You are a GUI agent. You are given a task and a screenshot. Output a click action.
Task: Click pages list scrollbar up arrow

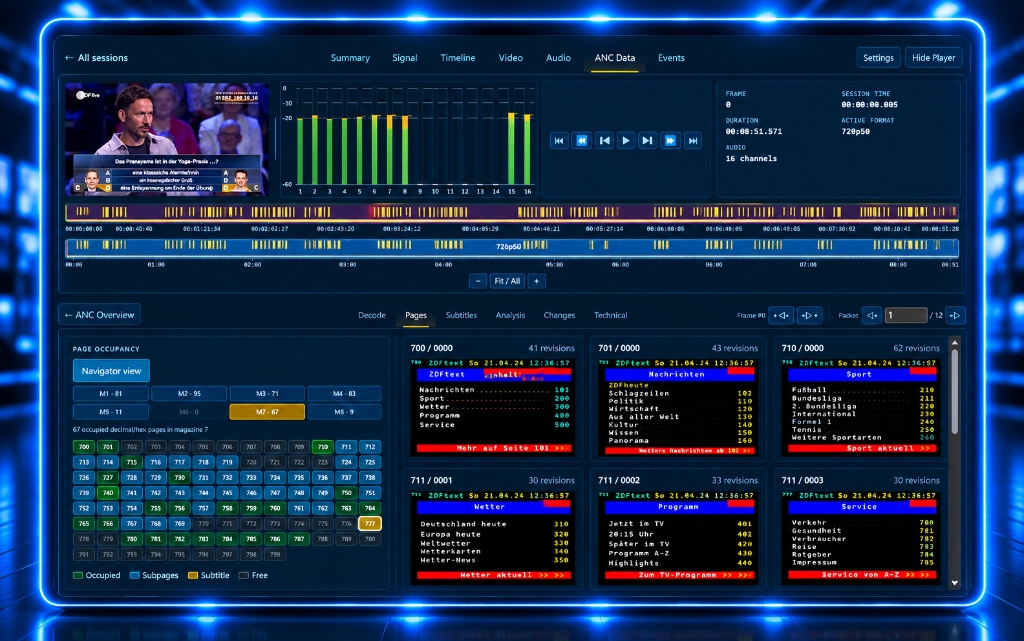coord(955,343)
